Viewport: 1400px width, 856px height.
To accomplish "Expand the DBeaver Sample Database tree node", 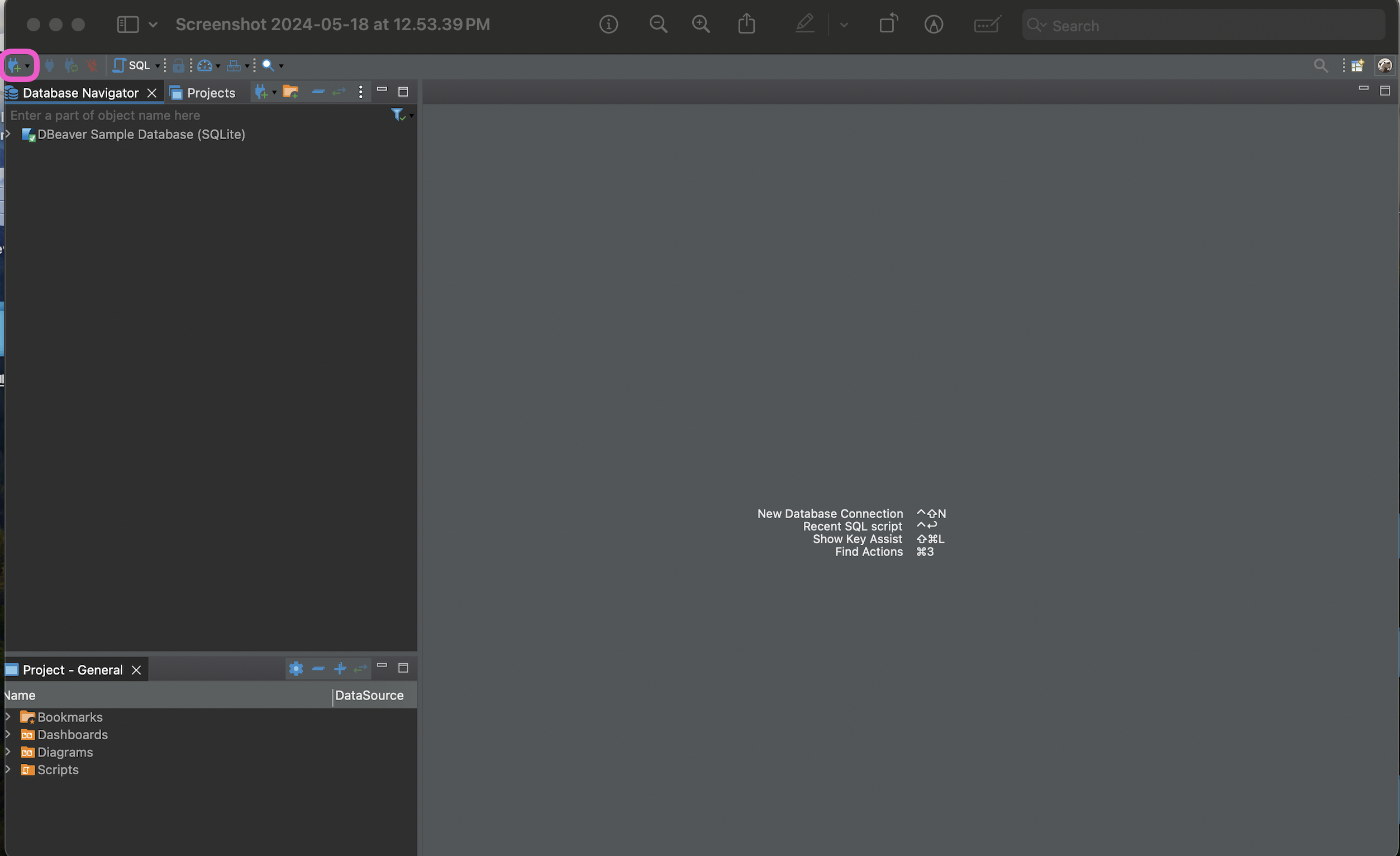I will pos(8,135).
